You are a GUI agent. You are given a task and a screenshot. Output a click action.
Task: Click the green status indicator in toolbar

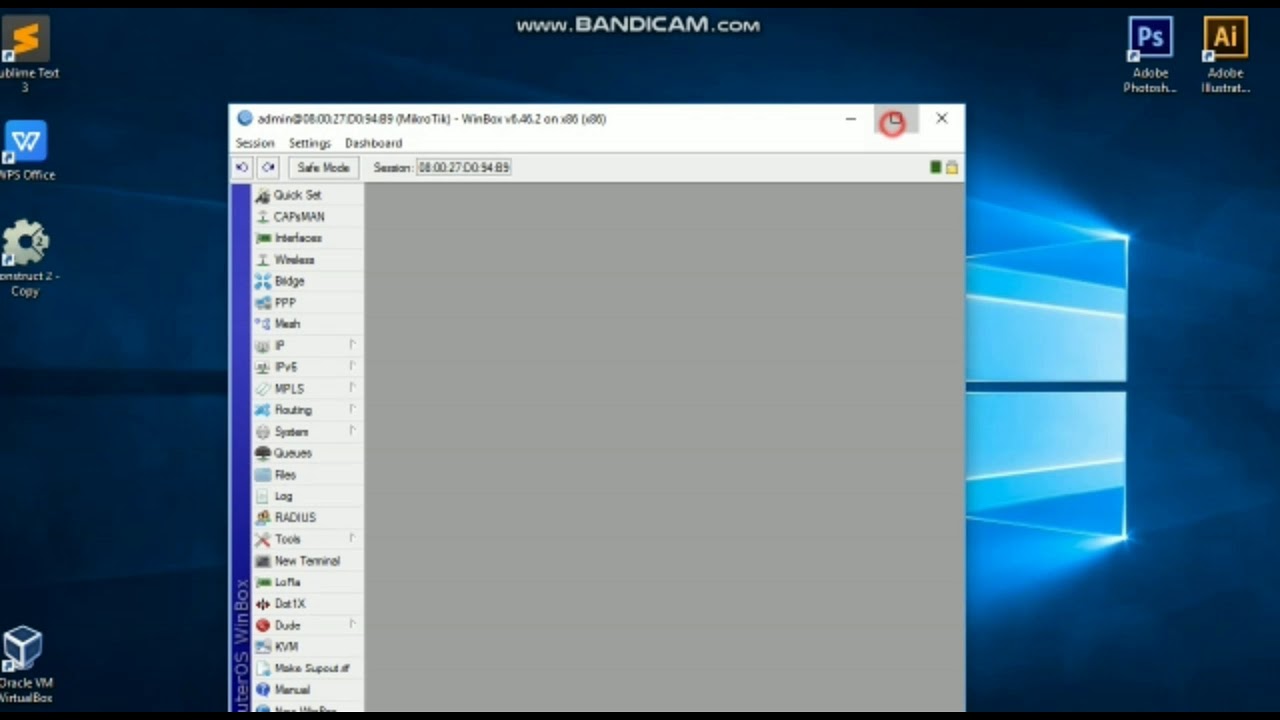tap(936, 168)
